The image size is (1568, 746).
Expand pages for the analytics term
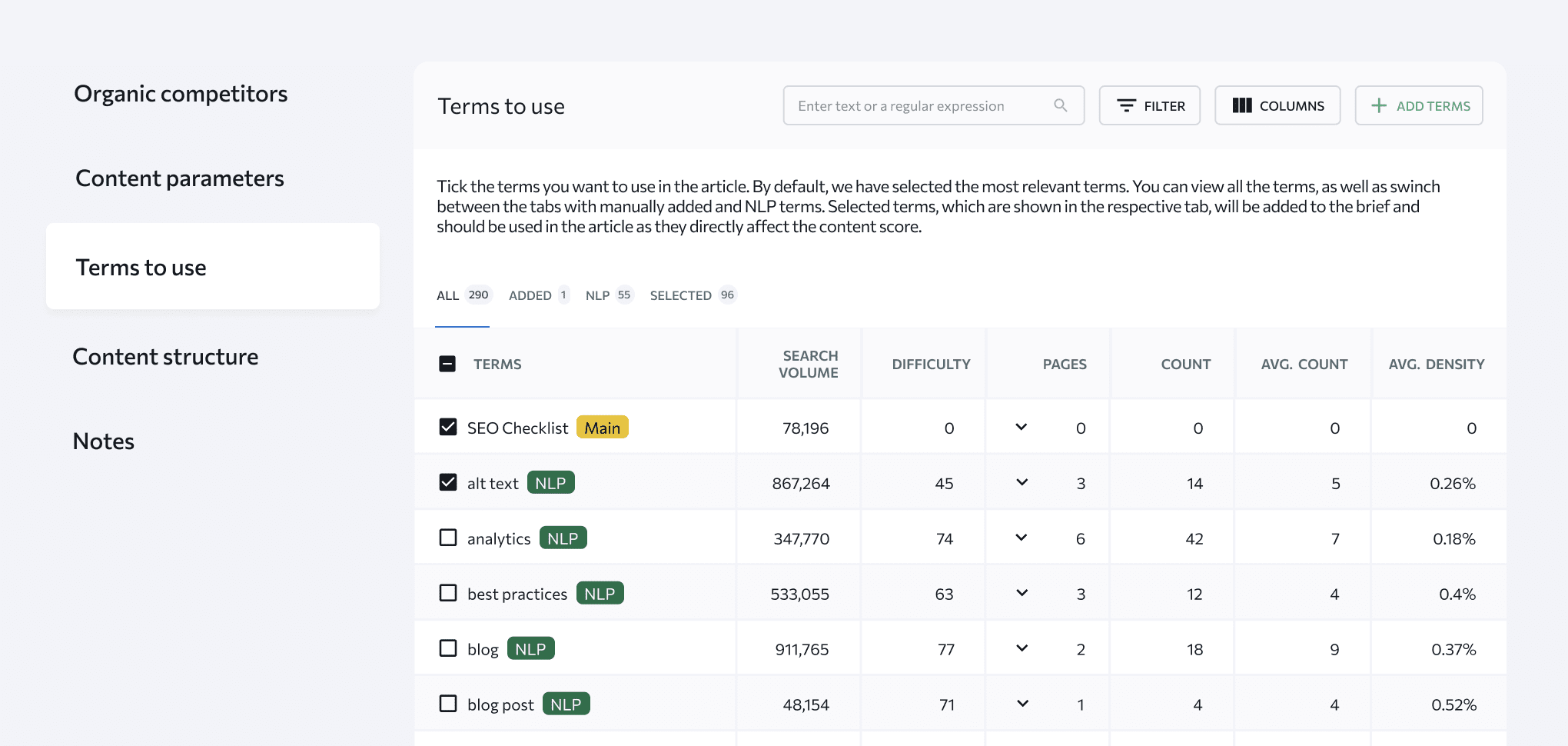coord(1022,538)
